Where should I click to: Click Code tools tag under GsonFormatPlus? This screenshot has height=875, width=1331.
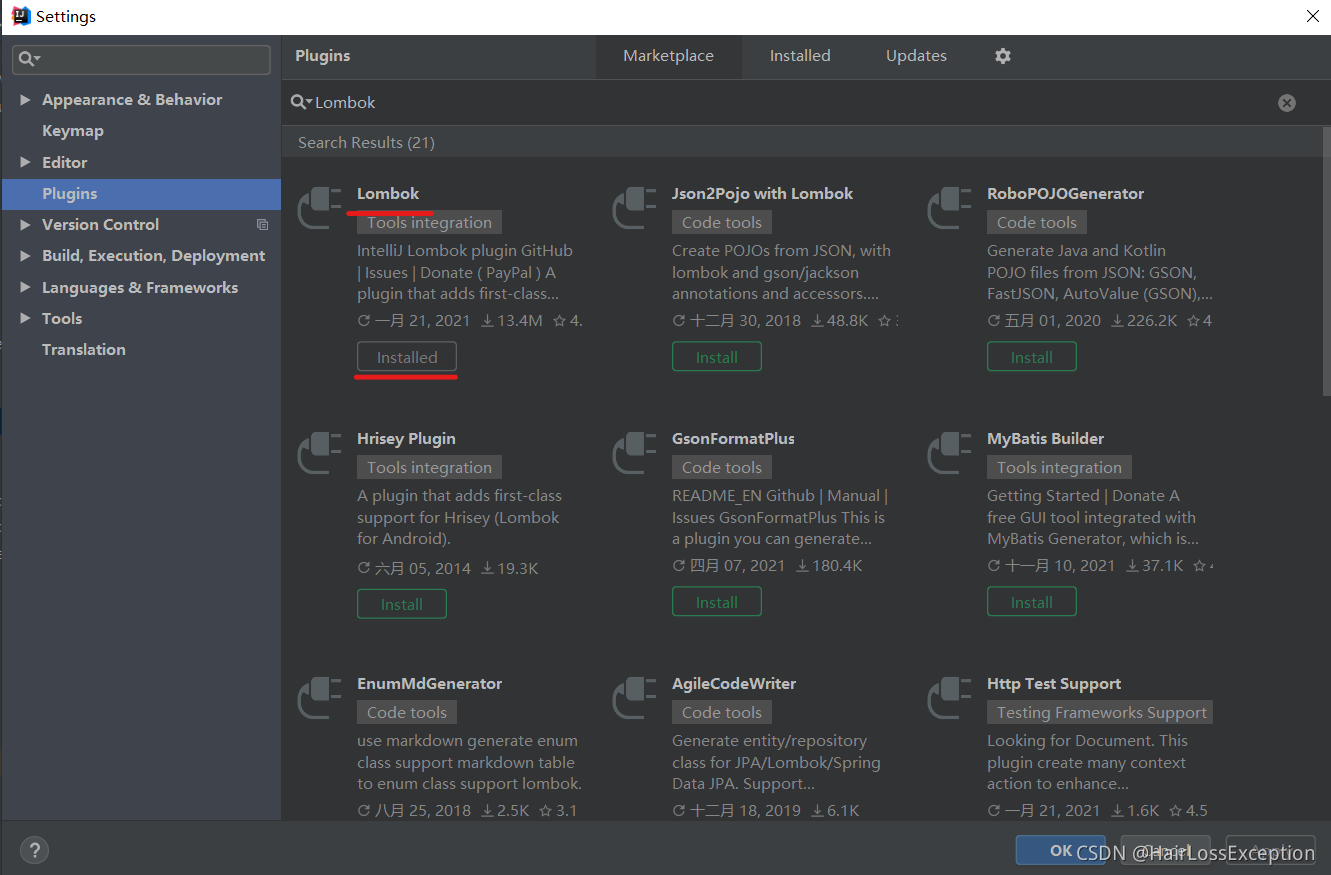[722, 468]
